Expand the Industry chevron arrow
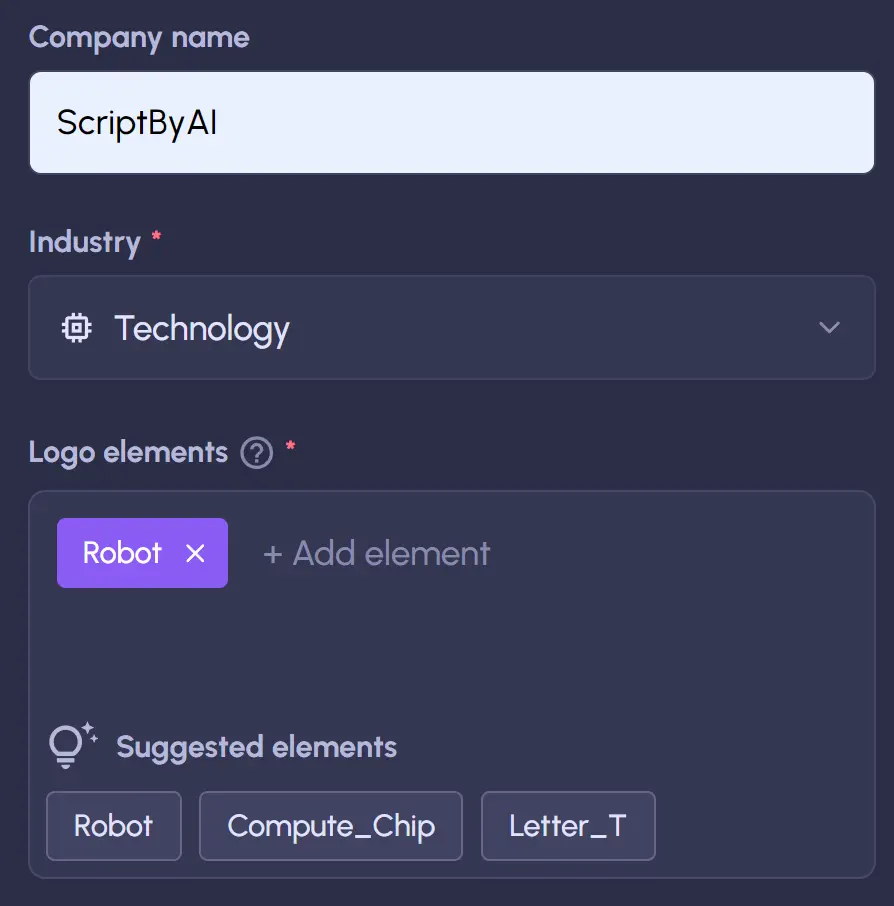The width and height of the screenshot is (894, 906). 829,328
